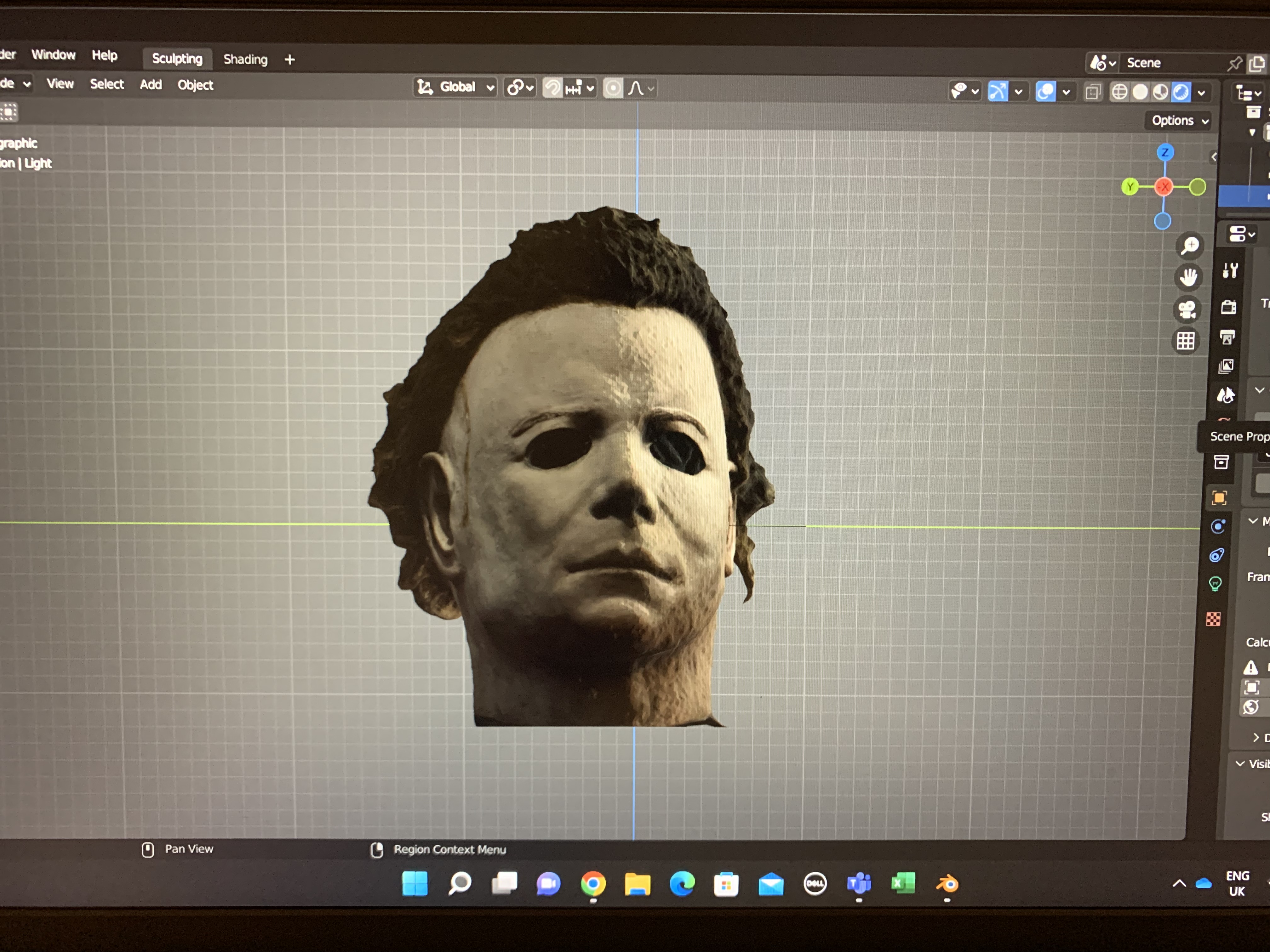1270x952 pixels.
Task: Open the viewport shading options dropdown
Action: click(1201, 92)
